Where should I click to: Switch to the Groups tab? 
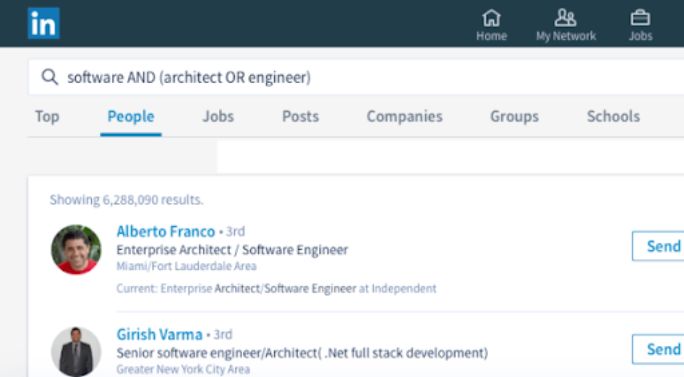514,117
